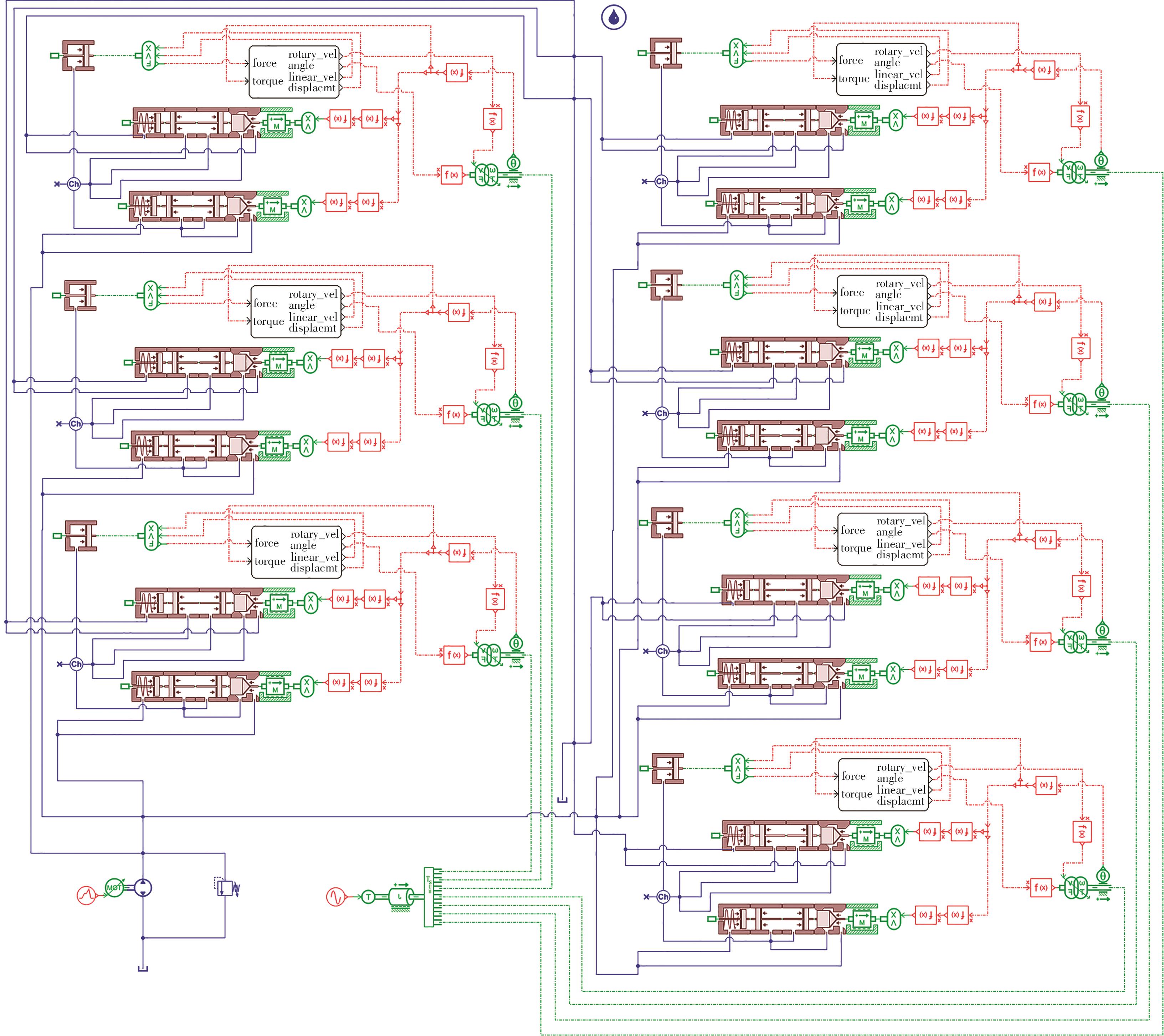Click the green circled T torque converter
This screenshot has height=1036, width=1164.
click(x=368, y=897)
